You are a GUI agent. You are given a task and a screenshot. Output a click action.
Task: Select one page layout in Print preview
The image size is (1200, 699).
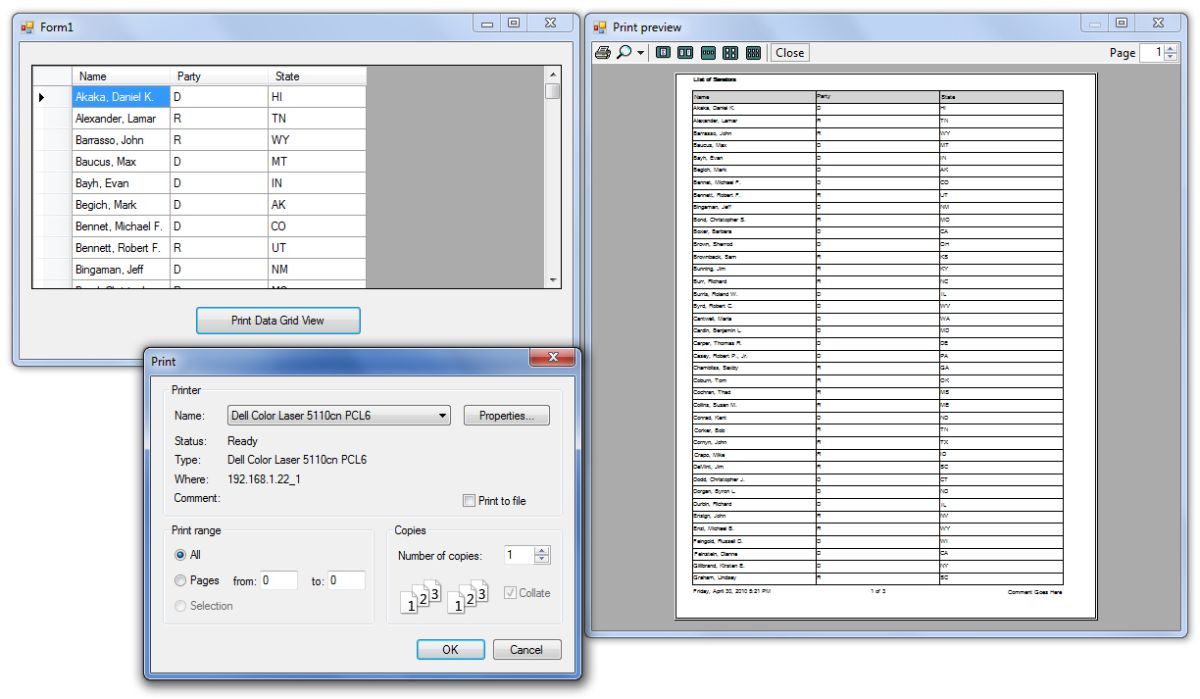[x=663, y=53]
